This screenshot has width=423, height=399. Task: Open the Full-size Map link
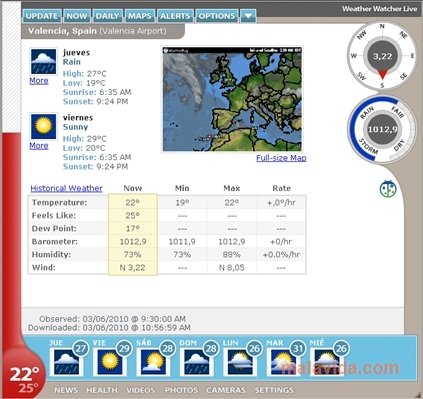pos(281,158)
